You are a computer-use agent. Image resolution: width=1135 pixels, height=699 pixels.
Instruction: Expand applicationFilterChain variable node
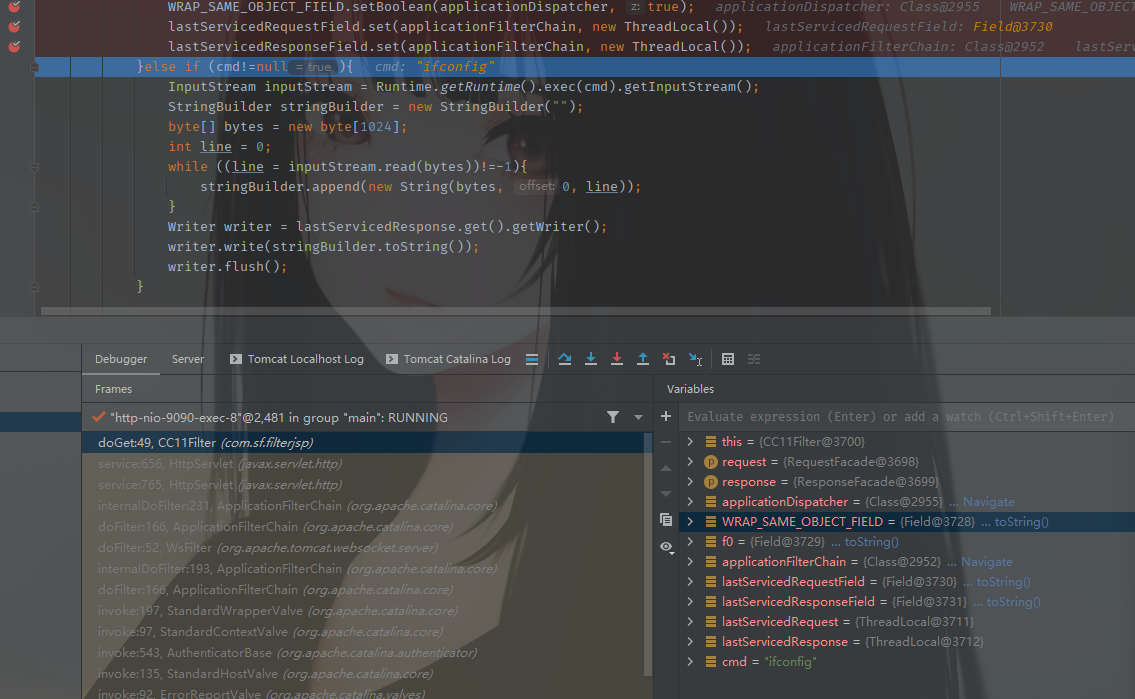pyautogui.click(x=691, y=562)
